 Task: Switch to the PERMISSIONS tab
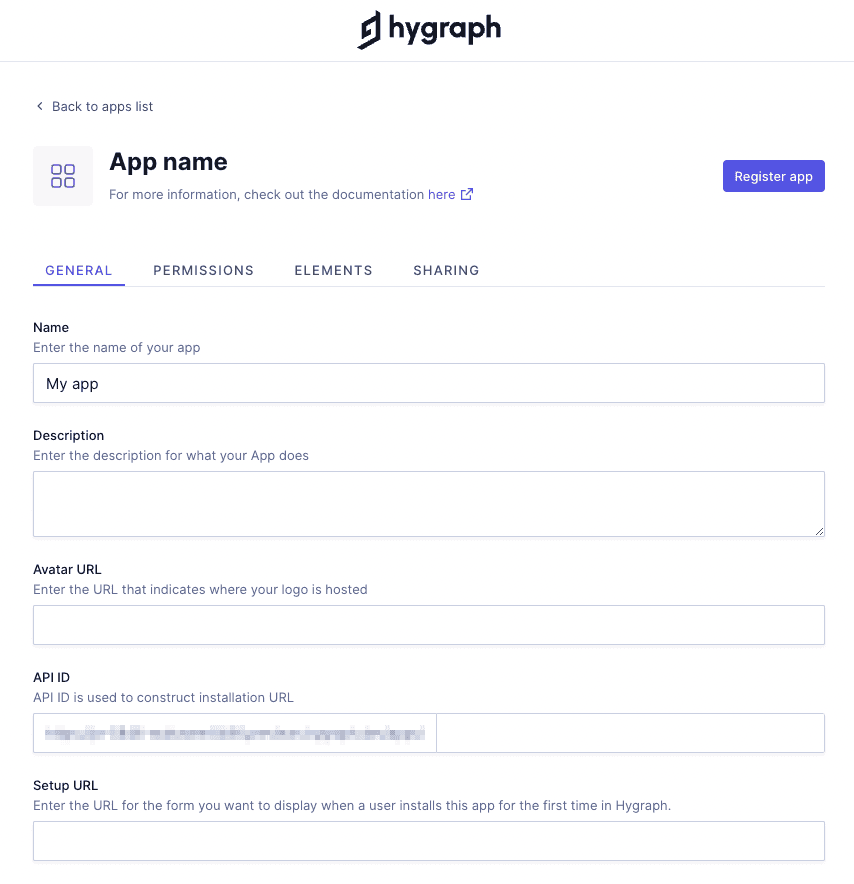(x=203, y=270)
